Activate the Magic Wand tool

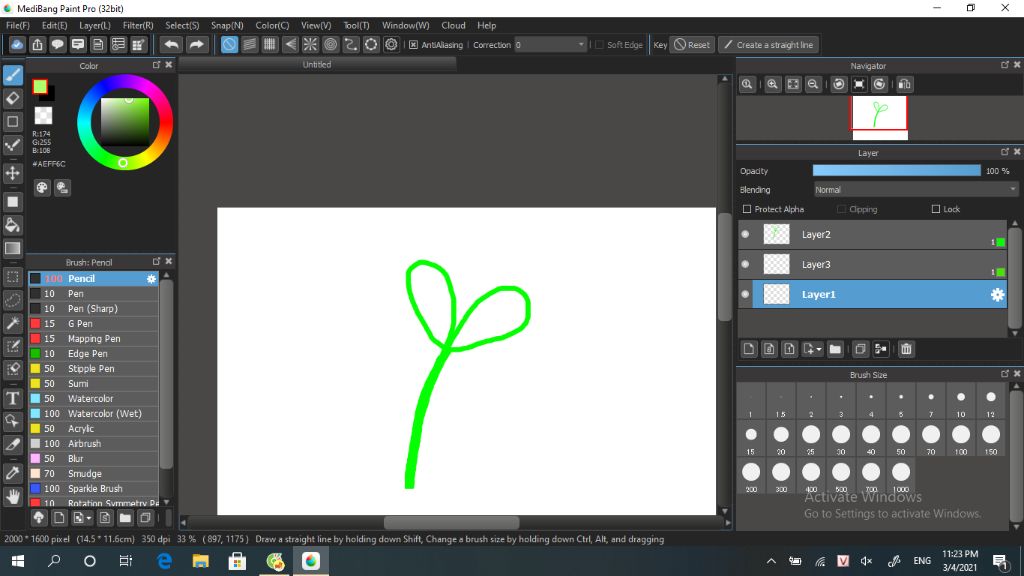click(12, 323)
